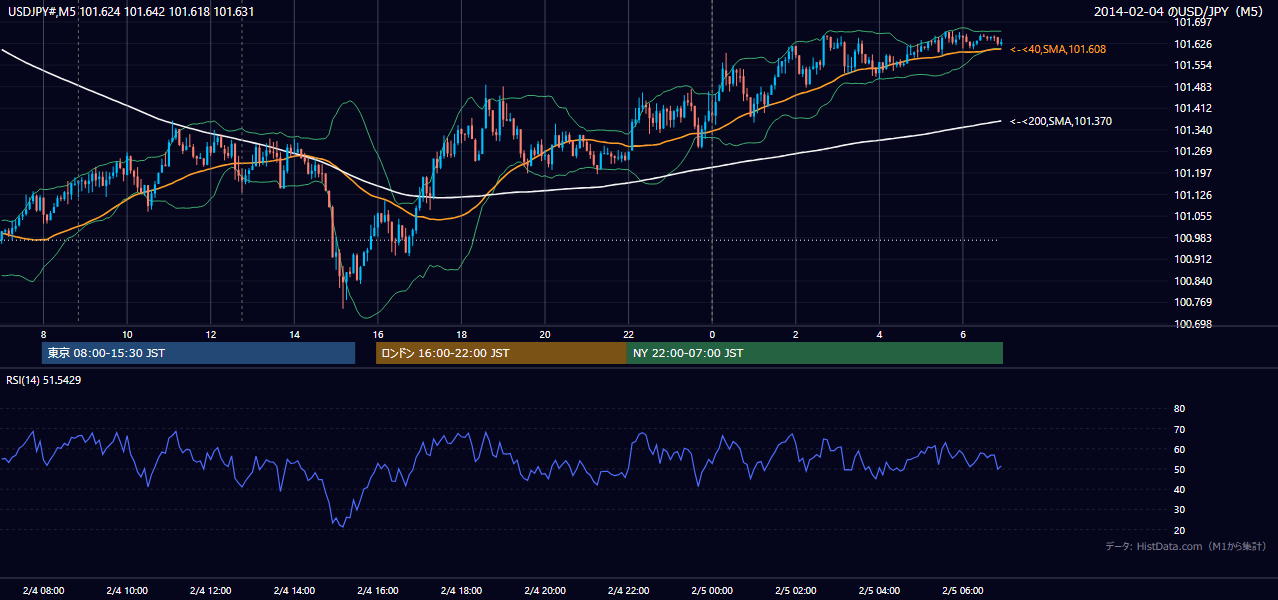The image size is (1278, 600).
Task: Click the USDJPY#,M5 chart header text
Action: coord(131,11)
